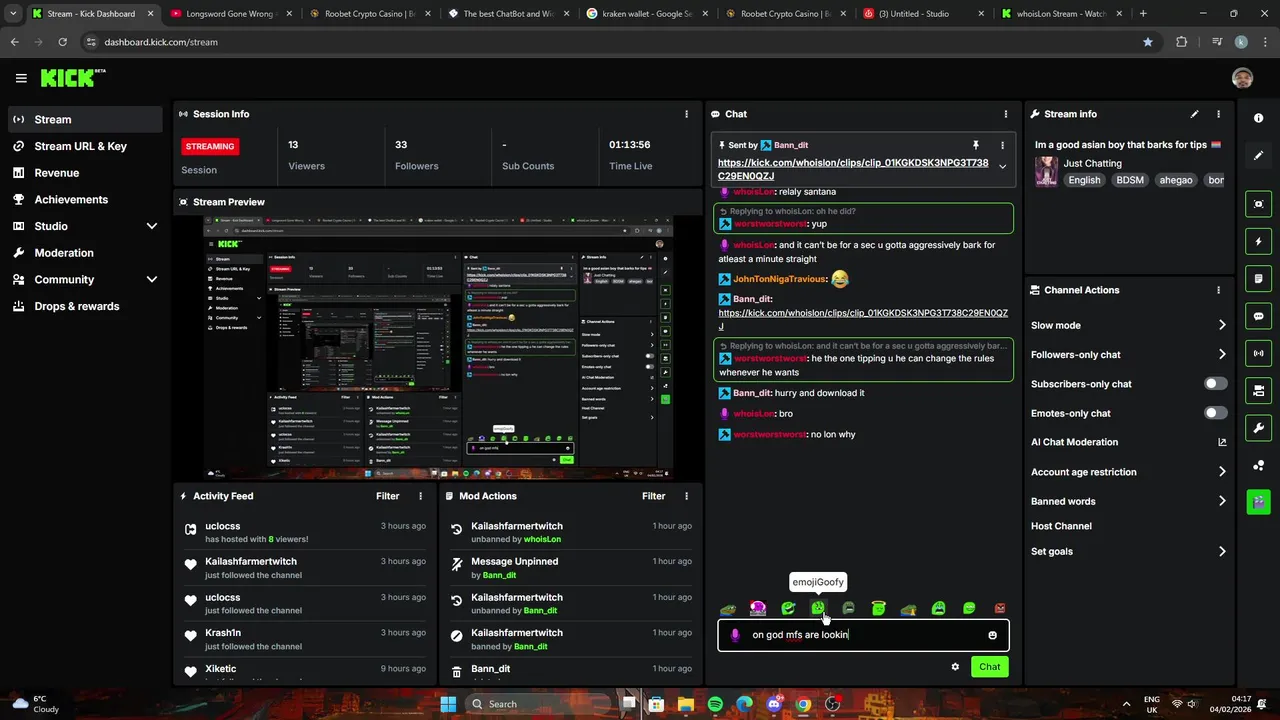Click the wrench icon in right rail
This screenshot has width=1280, height=720.
(x=1258, y=428)
